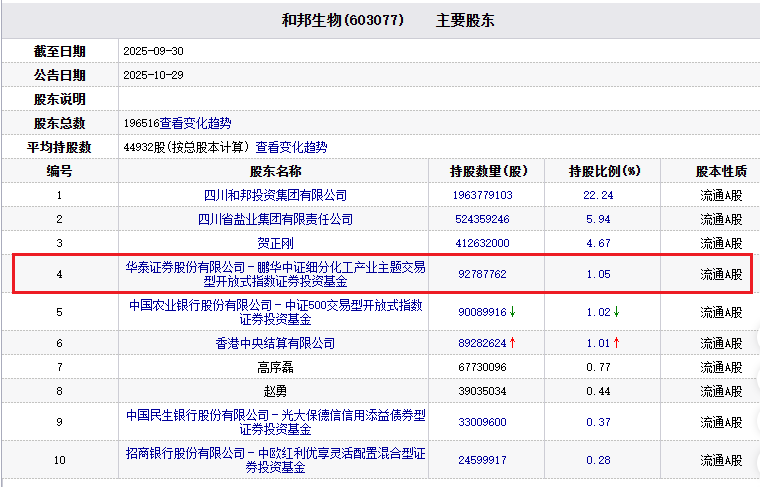The image size is (760, 487).
Task: Click red up arrow beside 89282624
Action: tap(513, 343)
